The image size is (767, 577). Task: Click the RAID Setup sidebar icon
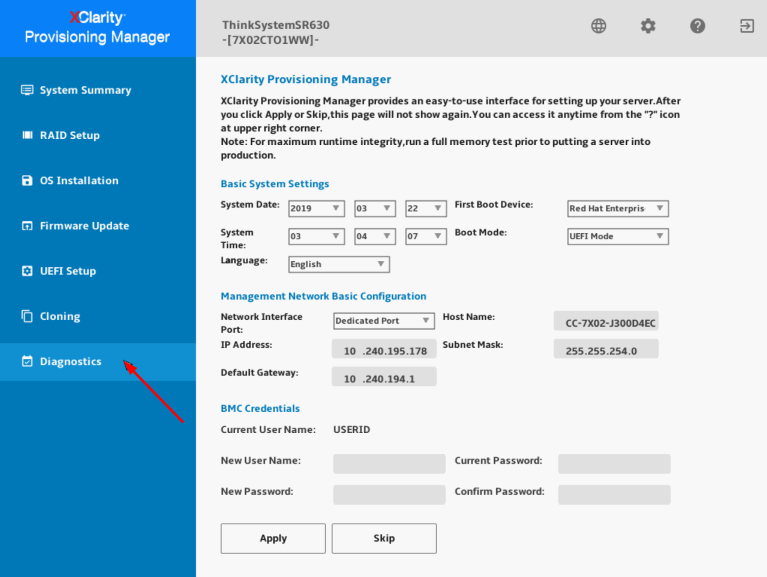[x=27, y=135]
